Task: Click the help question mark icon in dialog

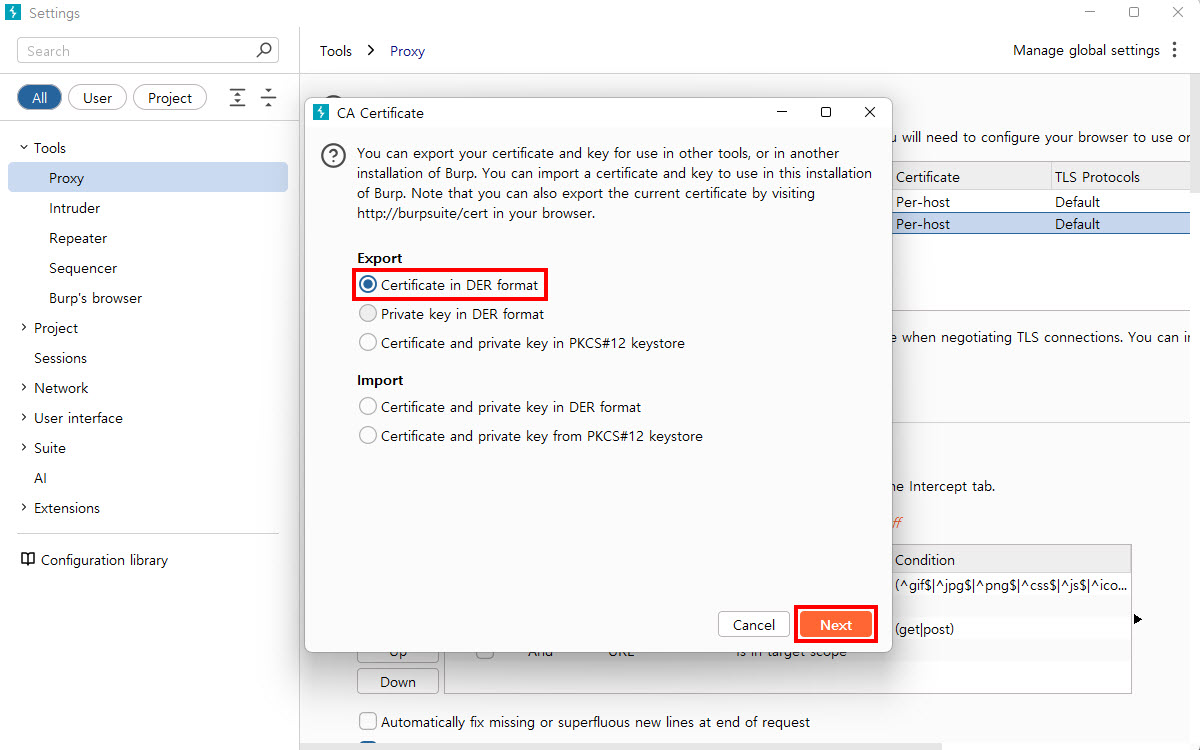Action: click(x=332, y=156)
